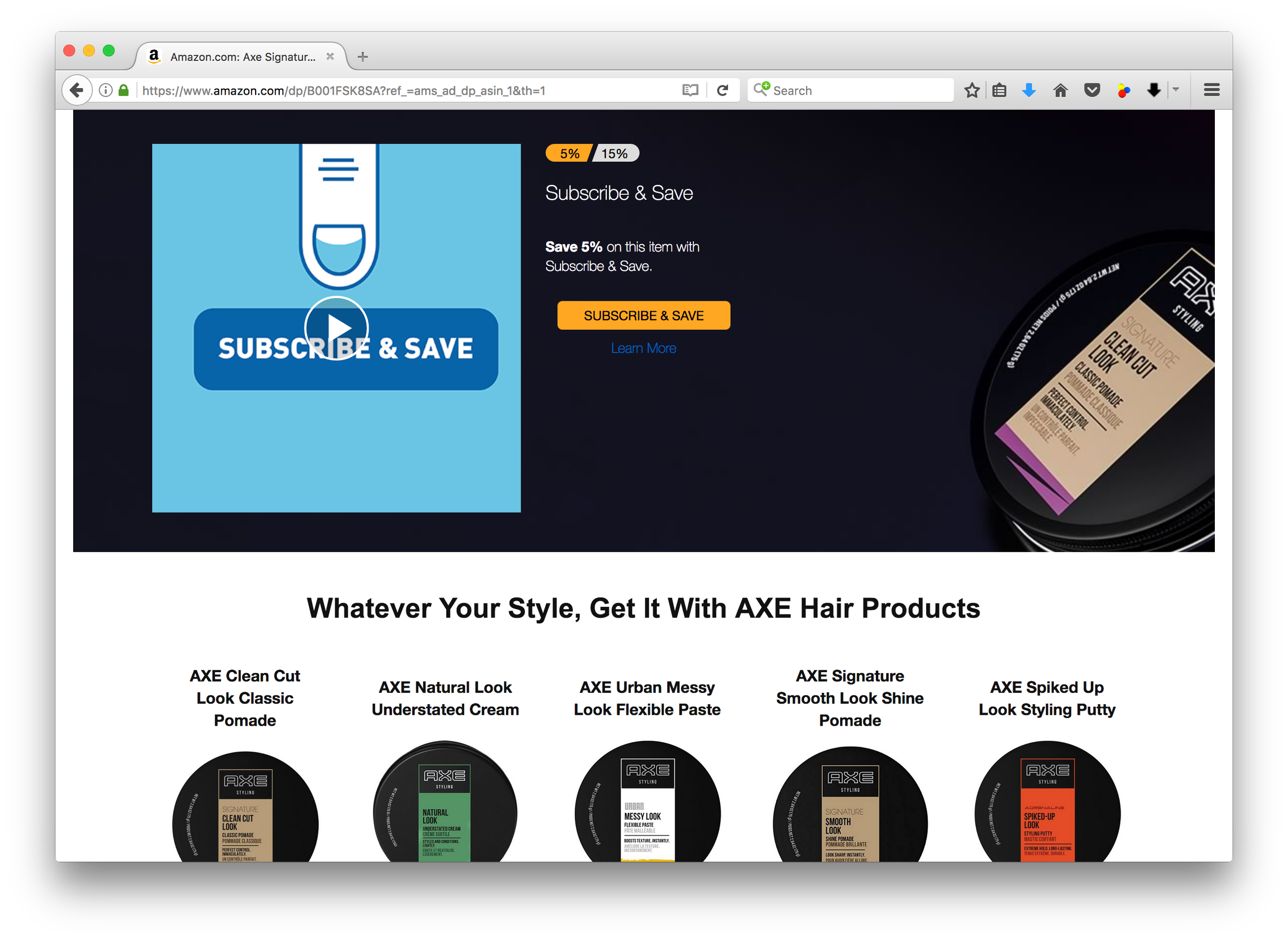The height and width of the screenshot is (941, 1288).
Task: Click the Pocket icon in toolbar
Action: click(x=1092, y=90)
